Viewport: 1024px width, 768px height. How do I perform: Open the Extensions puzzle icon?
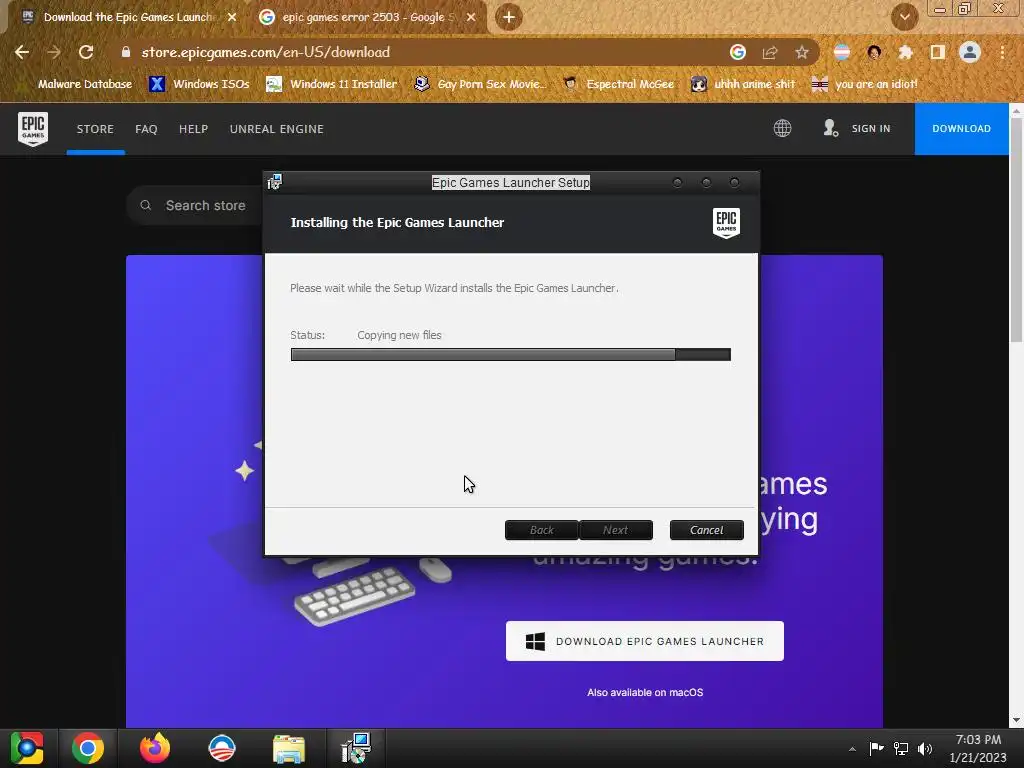(905, 52)
